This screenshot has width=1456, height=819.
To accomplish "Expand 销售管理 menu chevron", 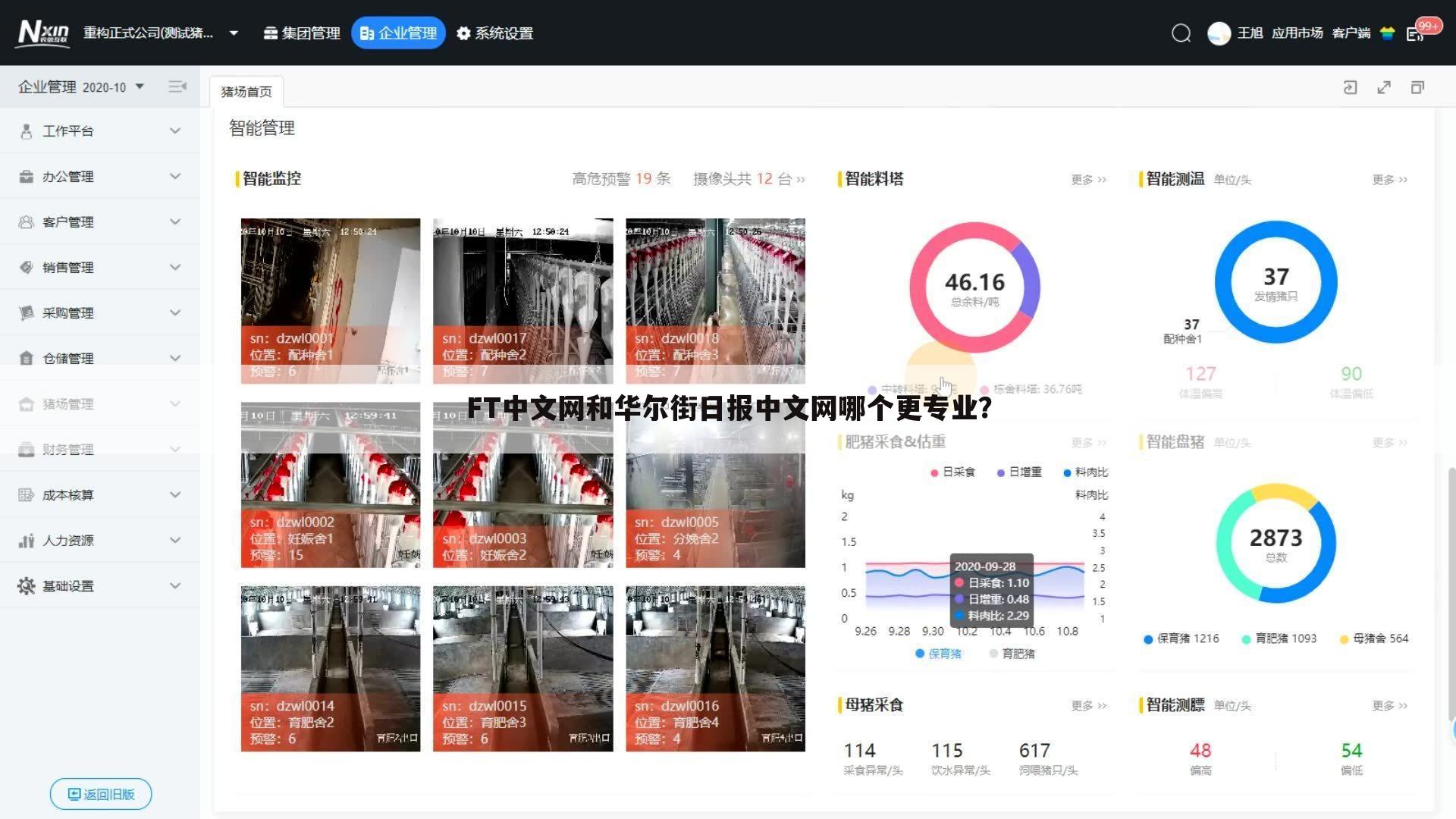I will [175, 268].
